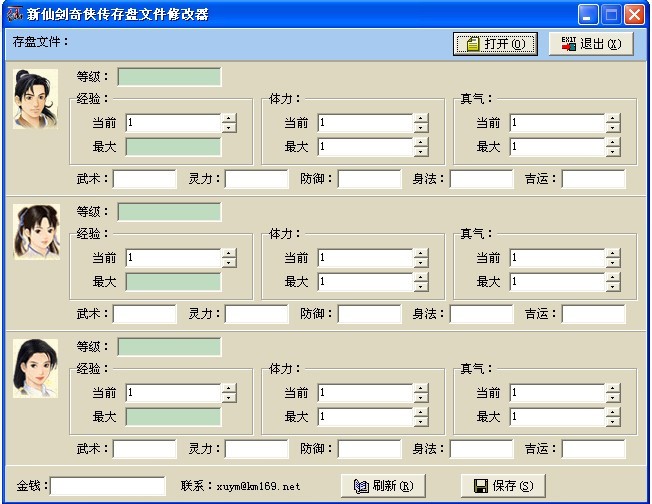Screen dimensions: 652x504
Task: Minimize the save editor window
Action: (588, 15)
